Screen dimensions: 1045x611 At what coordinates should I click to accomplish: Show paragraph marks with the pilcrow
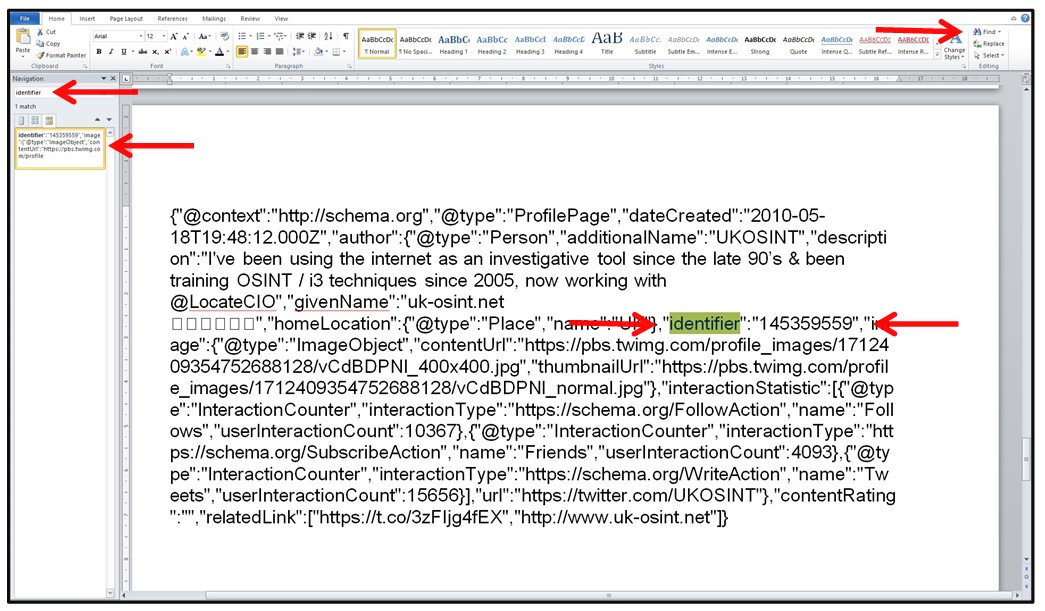345,36
